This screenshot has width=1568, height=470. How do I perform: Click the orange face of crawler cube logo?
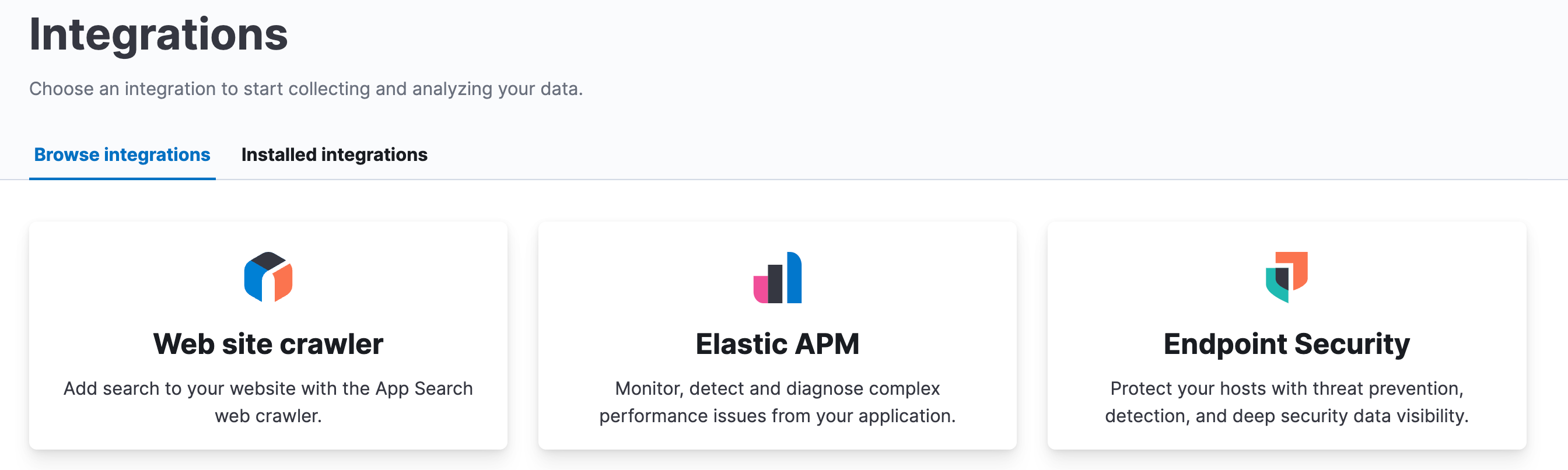[283, 283]
